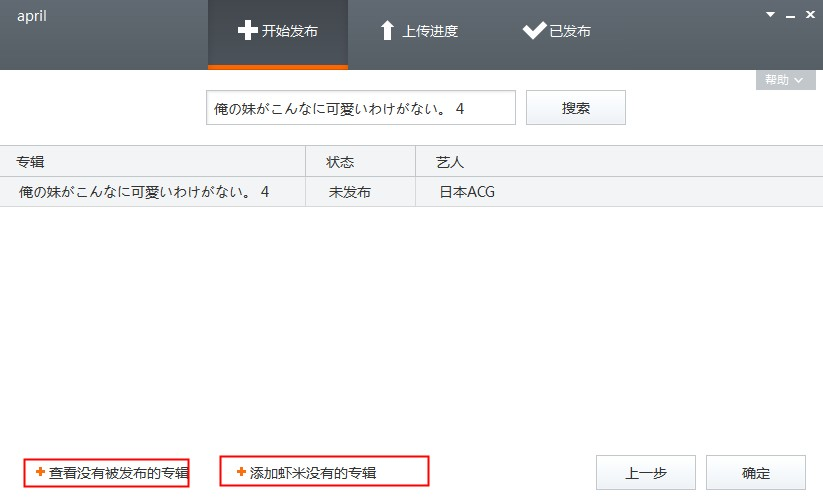Open the 上传进度 tab
The height and width of the screenshot is (500, 823).
[x=419, y=31]
